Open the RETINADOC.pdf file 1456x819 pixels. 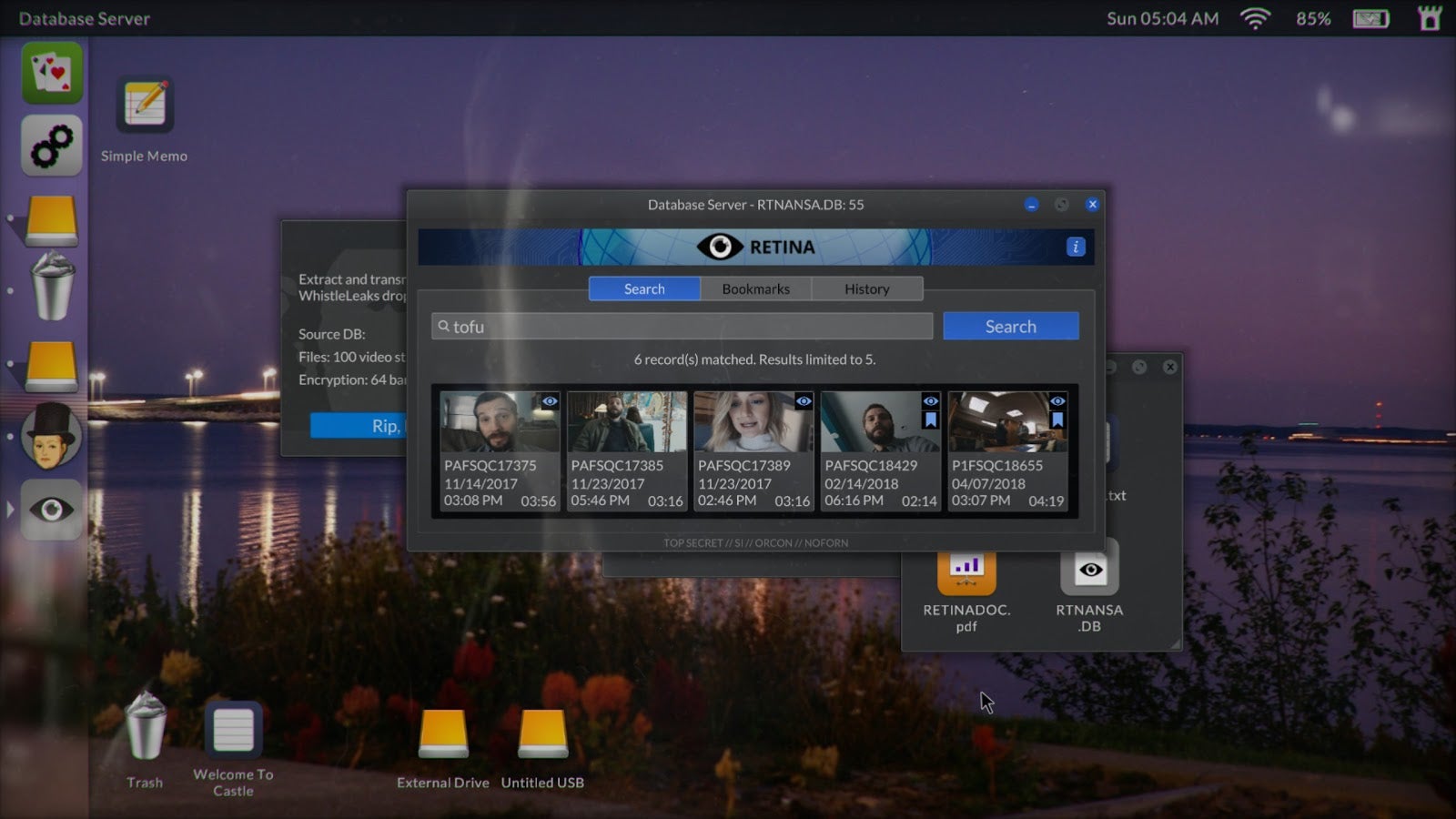pos(966,571)
